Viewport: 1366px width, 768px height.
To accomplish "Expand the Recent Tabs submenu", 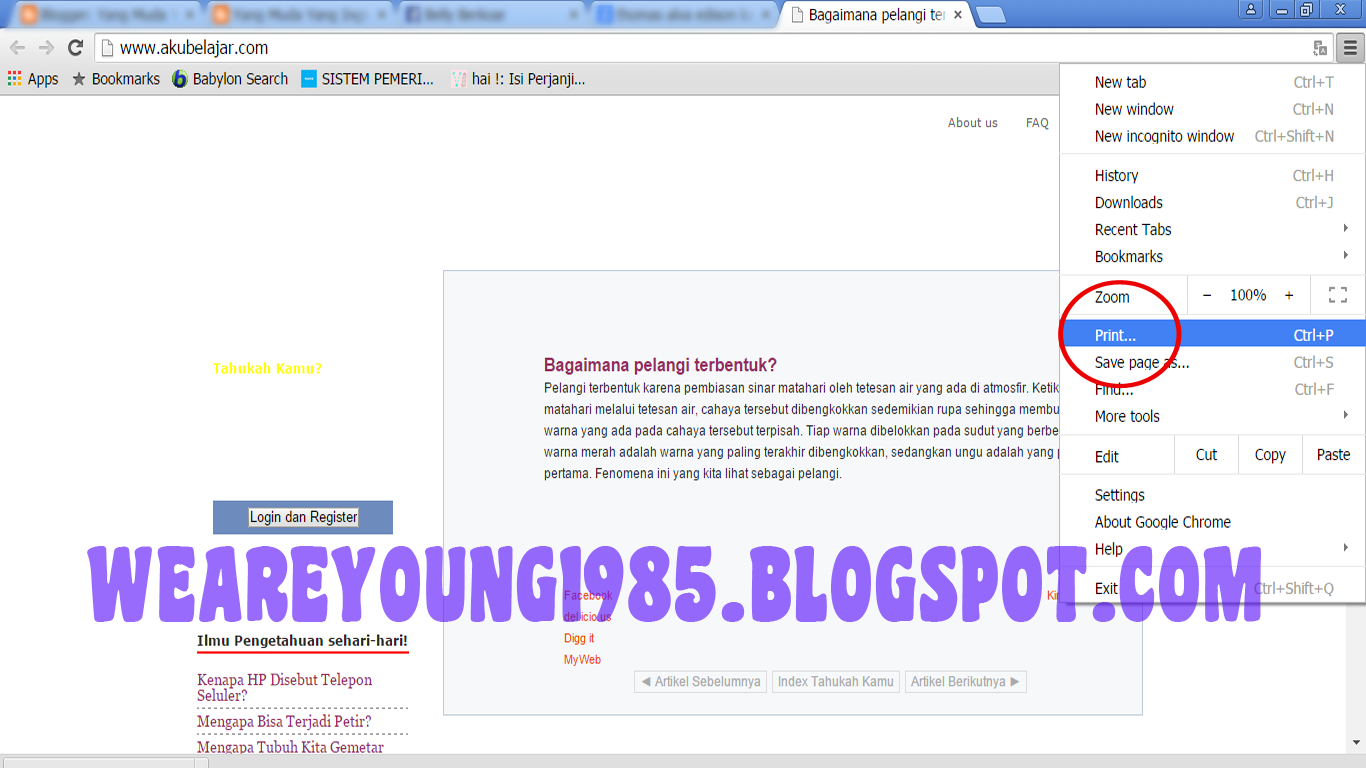I will click(x=1212, y=229).
